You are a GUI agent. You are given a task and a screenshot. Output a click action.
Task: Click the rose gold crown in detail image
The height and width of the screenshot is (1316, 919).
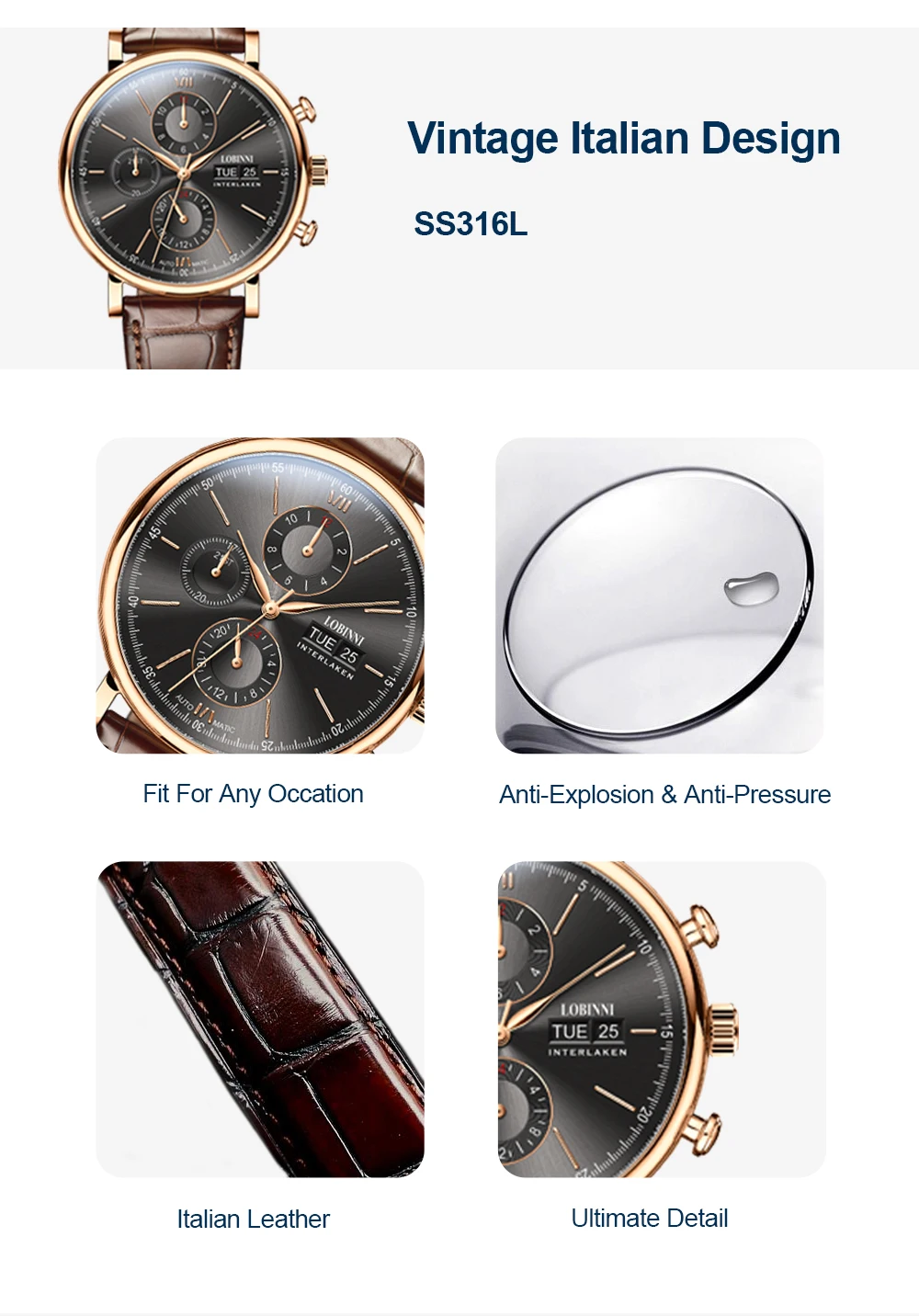(x=721, y=1030)
